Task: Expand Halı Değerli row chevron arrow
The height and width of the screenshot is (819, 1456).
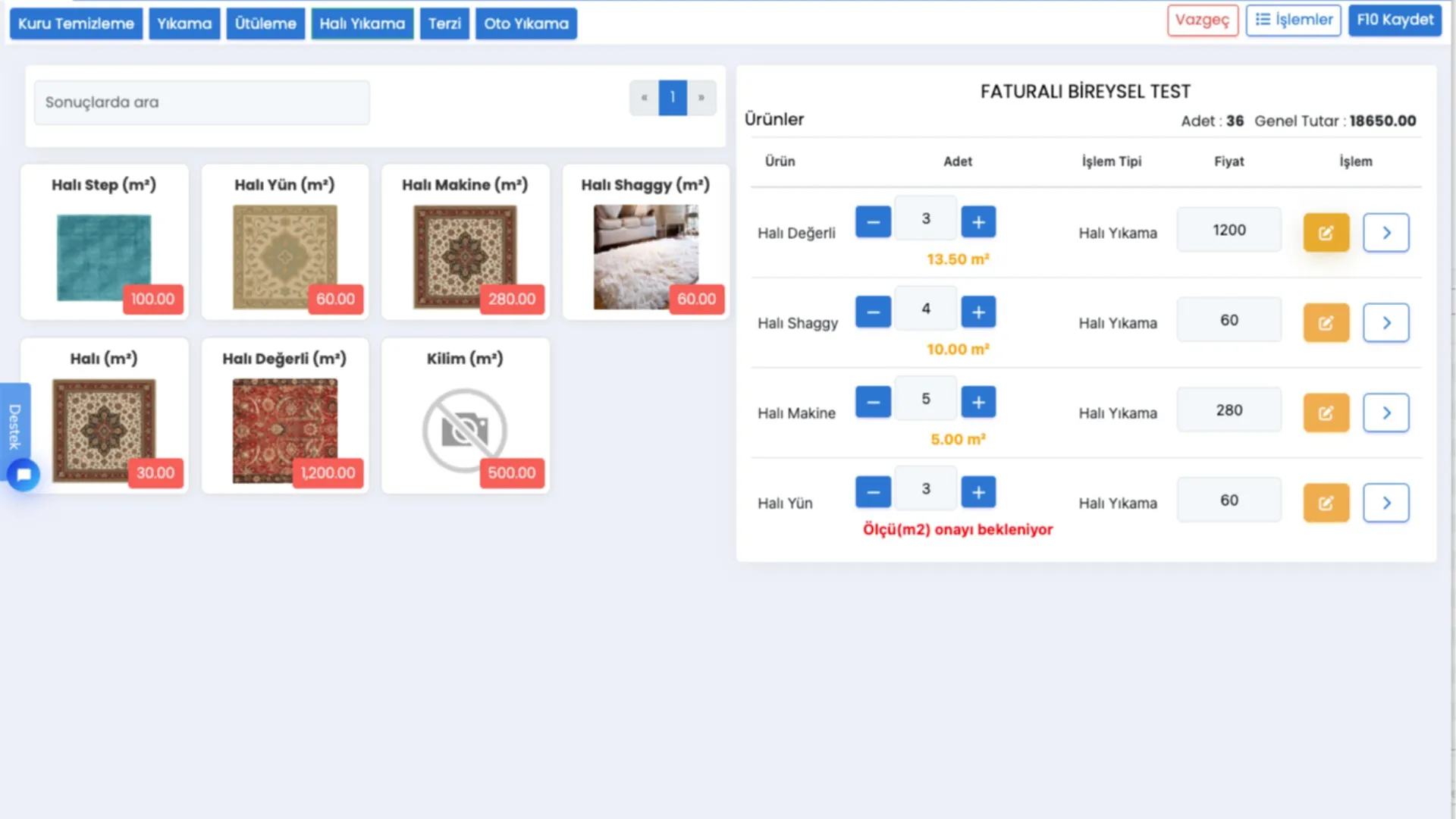Action: pyautogui.click(x=1385, y=233)
